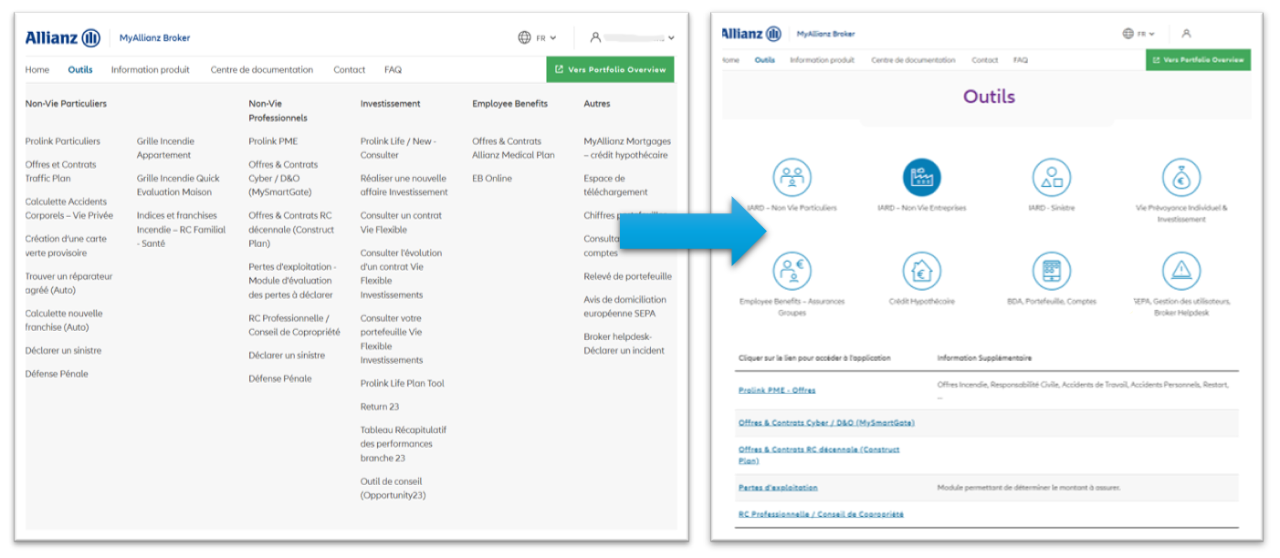Open Information produit in the right window
Viewport: 1280px width, 558px height.
tap(822, 60)
